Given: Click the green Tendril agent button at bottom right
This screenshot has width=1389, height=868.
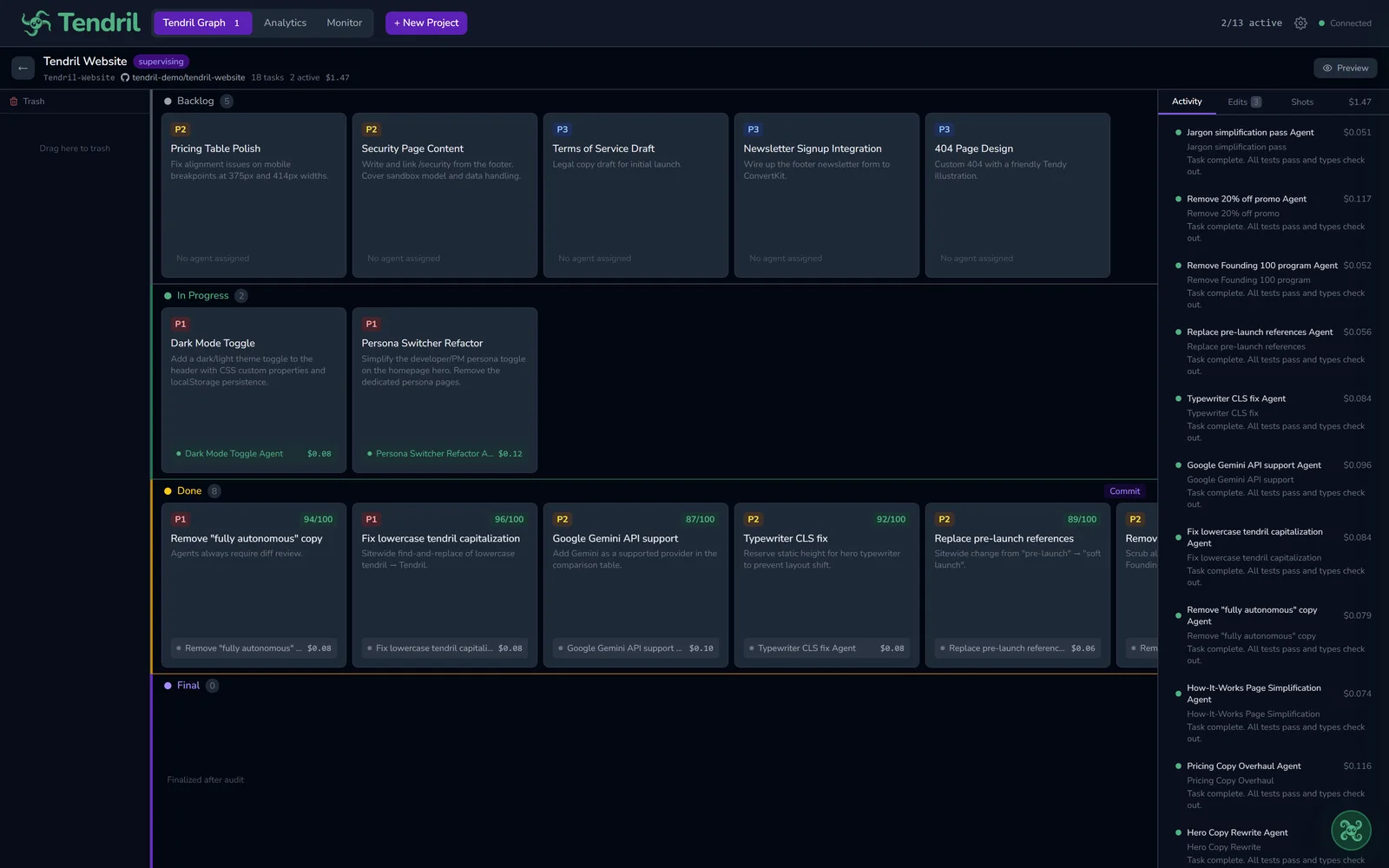Looking at the screenshot, I should pyautogui.click(x=1350, y=831).
